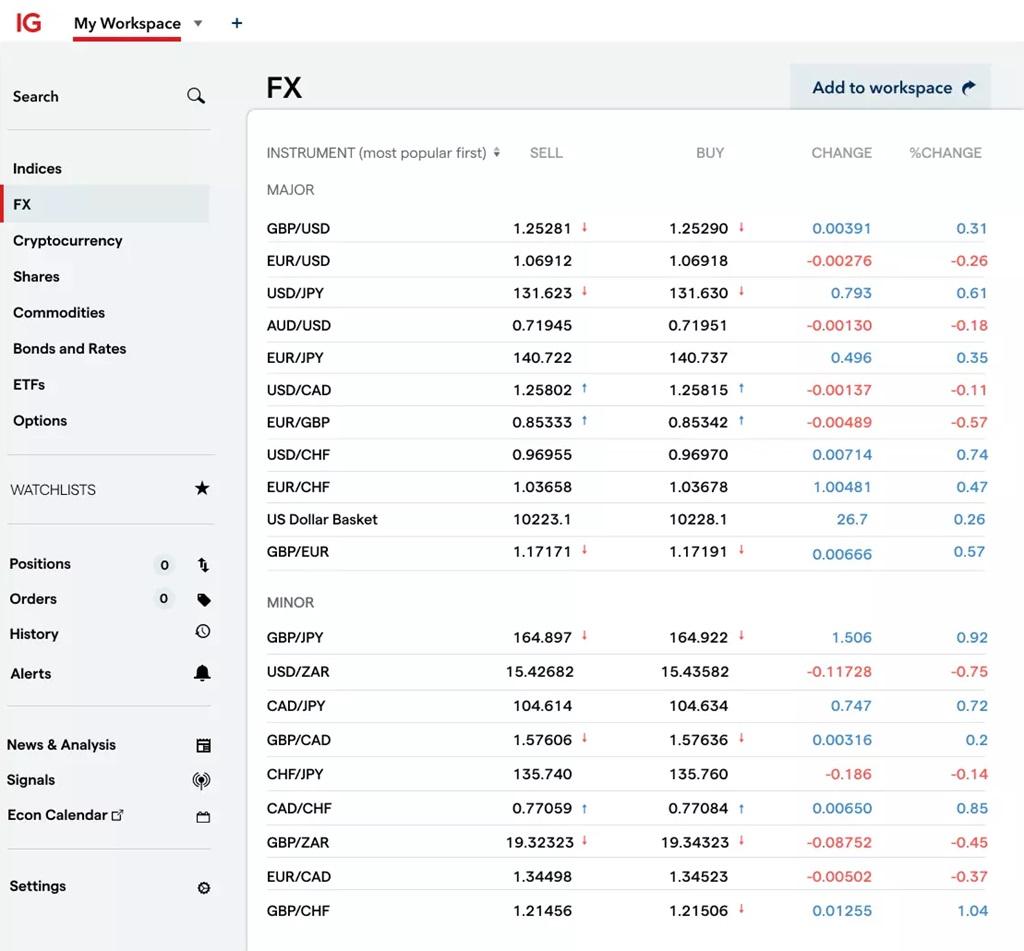The image size is (1024, 951).
Task: Click the Alerts bell icon
Action: click(x=202, y=673)
